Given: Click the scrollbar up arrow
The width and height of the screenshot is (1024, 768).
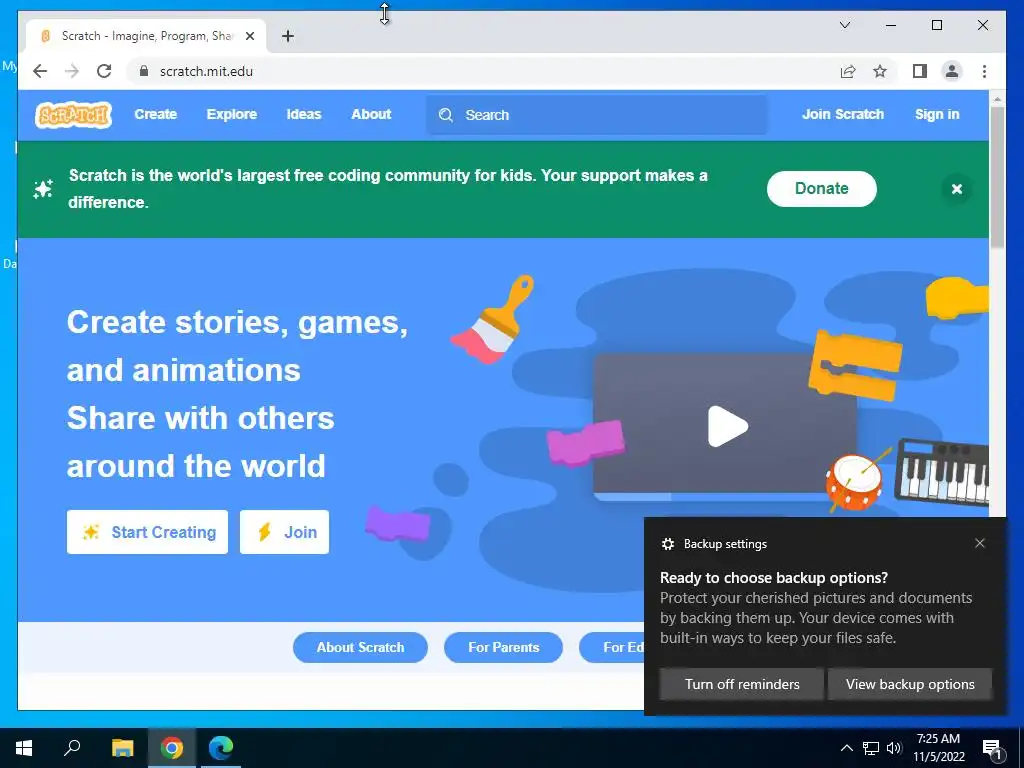Looking at the screenshot, I should pos(997,99).
